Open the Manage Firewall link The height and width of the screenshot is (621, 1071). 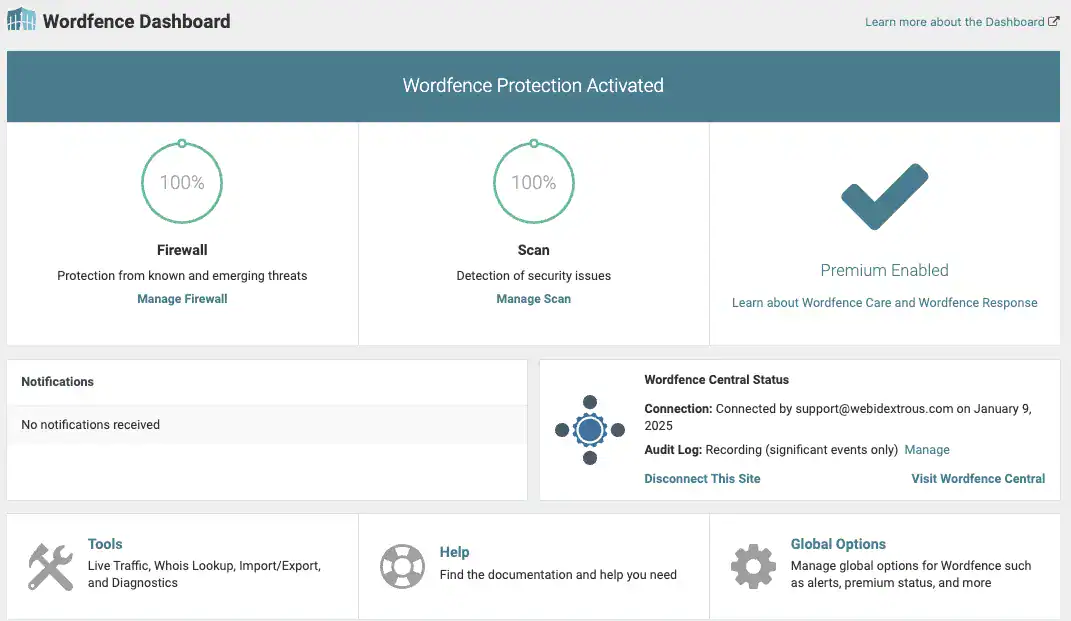(182, 299)
